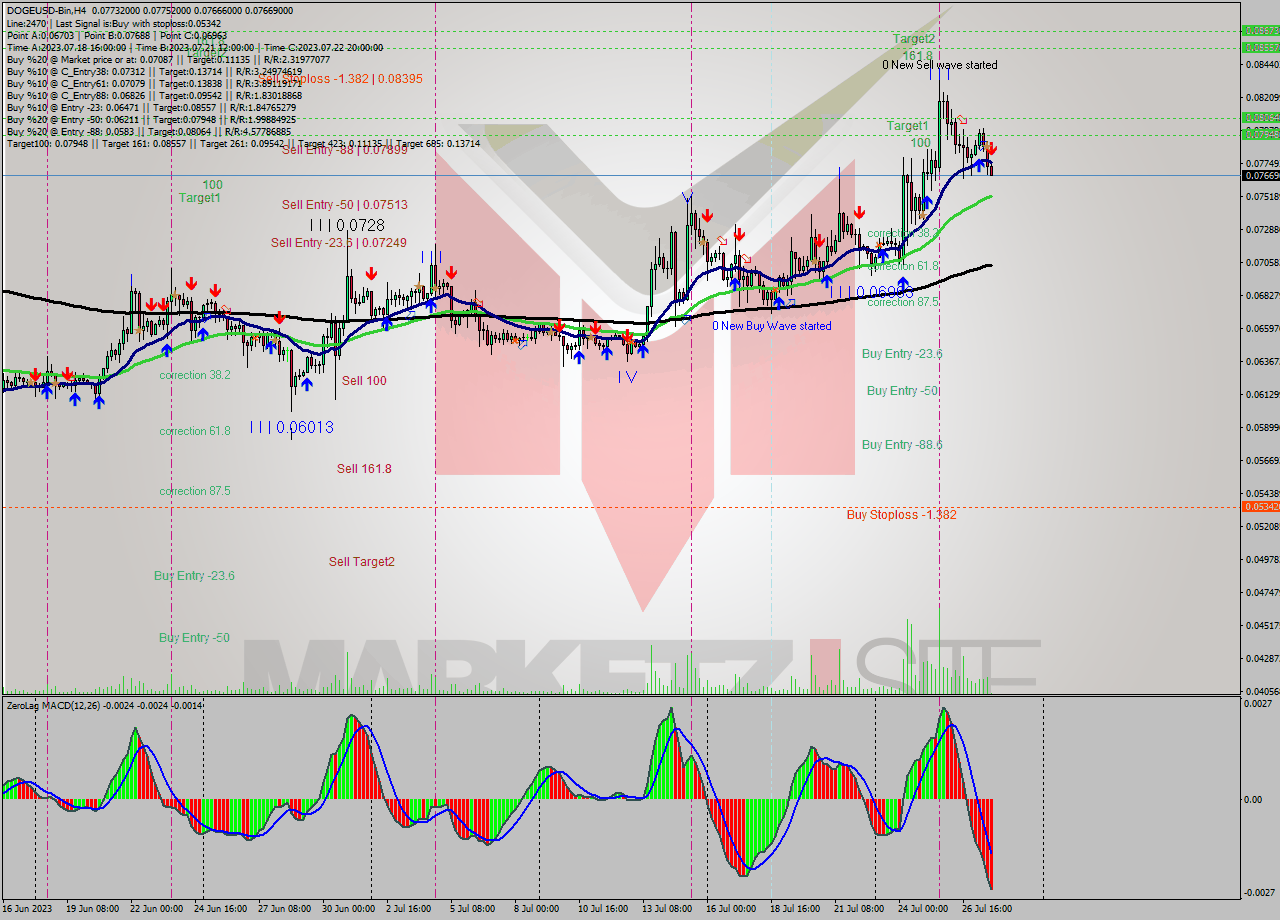Screen dimensions: 1280x920
Task: Select the 0.04056 price axis label
Action: tap(1262, 692)
